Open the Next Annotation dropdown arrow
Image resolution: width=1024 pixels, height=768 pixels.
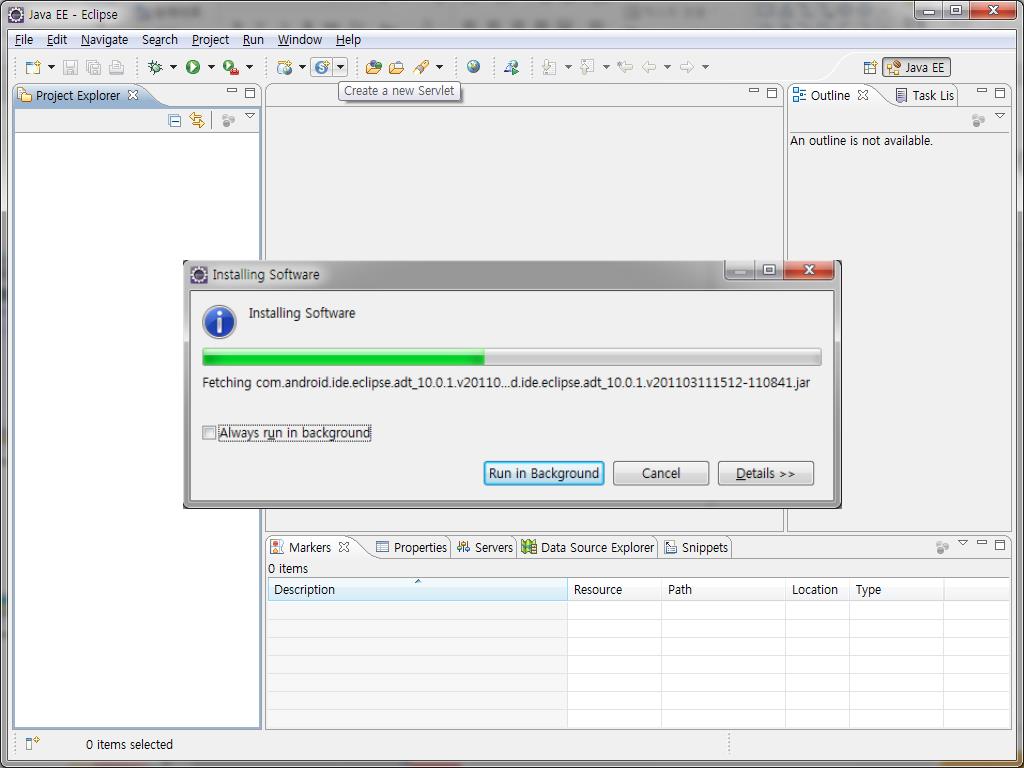(x=568, y=67)
